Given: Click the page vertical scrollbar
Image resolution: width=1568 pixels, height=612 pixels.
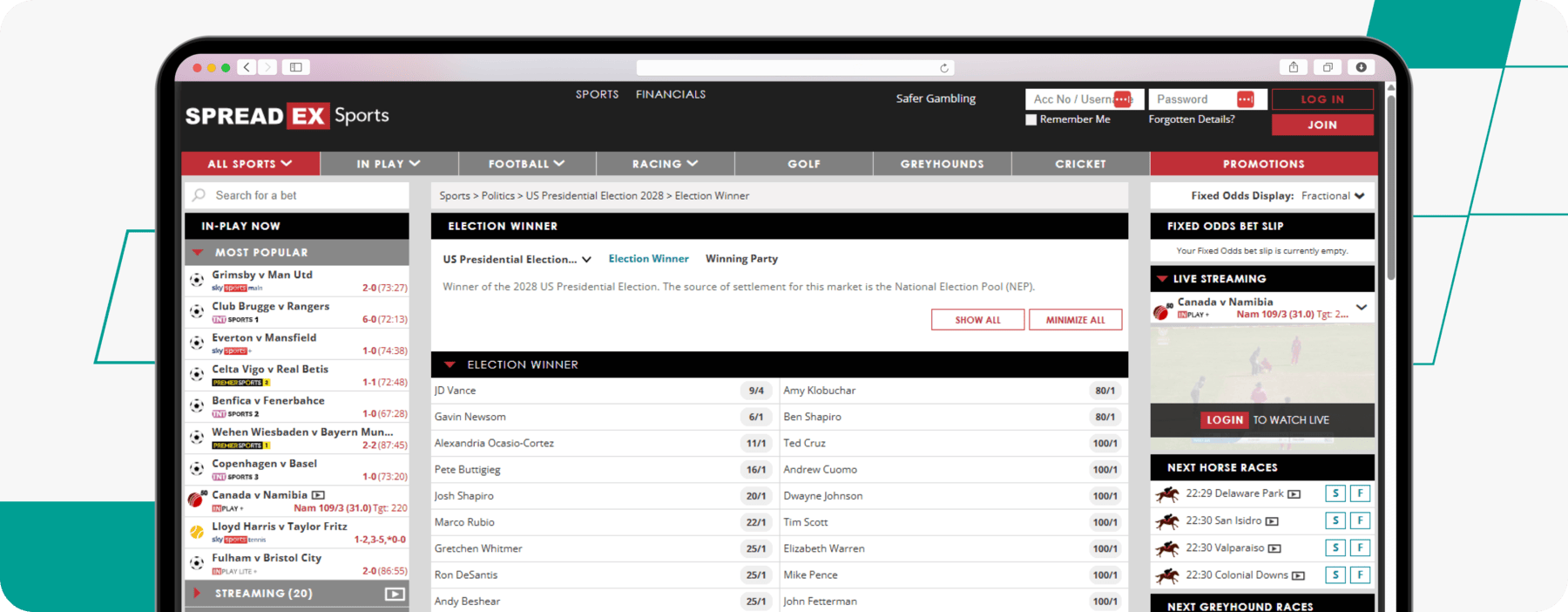Looking at the screenshot, I should pos(1391,187).
